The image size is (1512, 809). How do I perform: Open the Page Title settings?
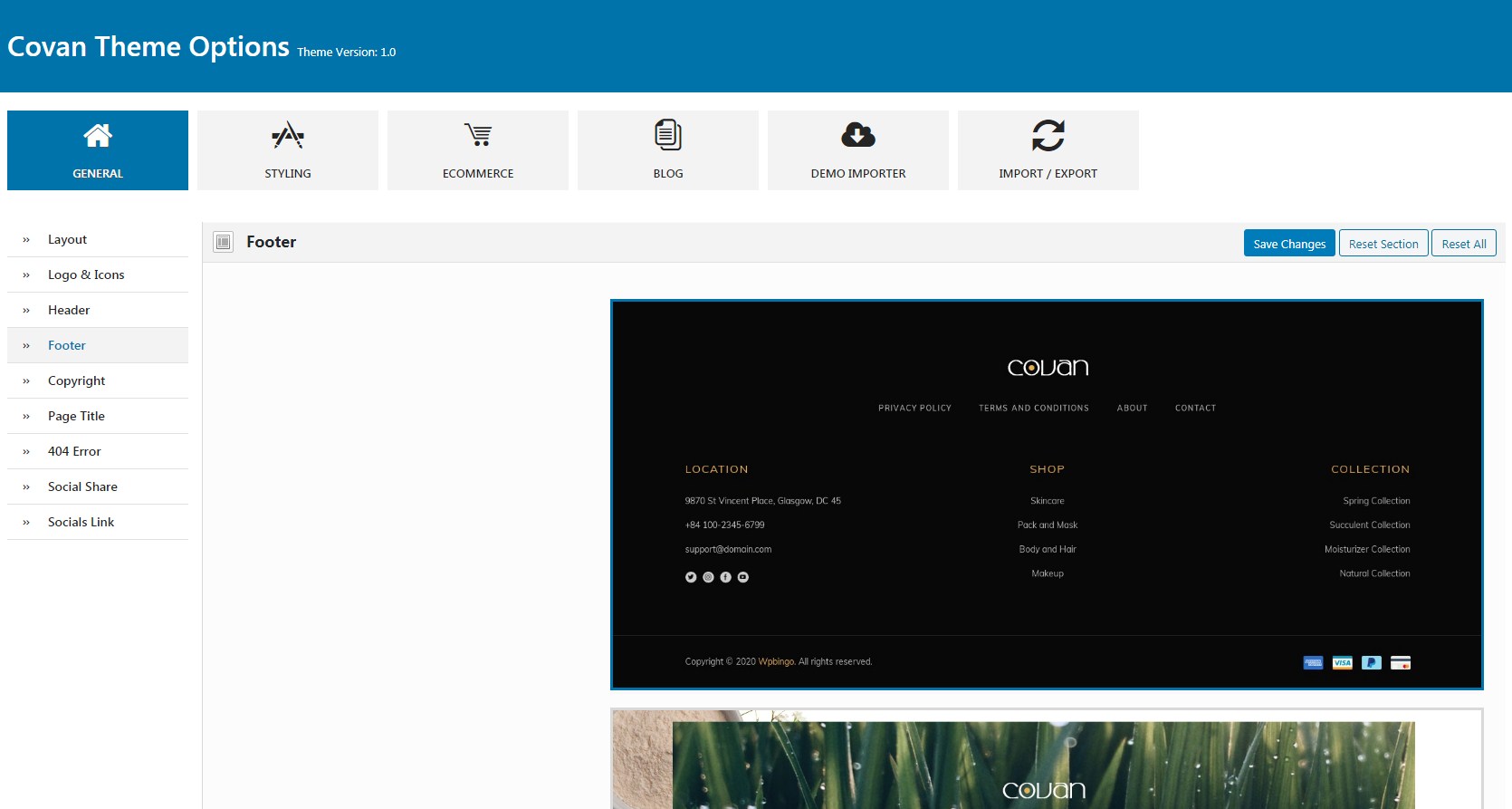(76, 416)
